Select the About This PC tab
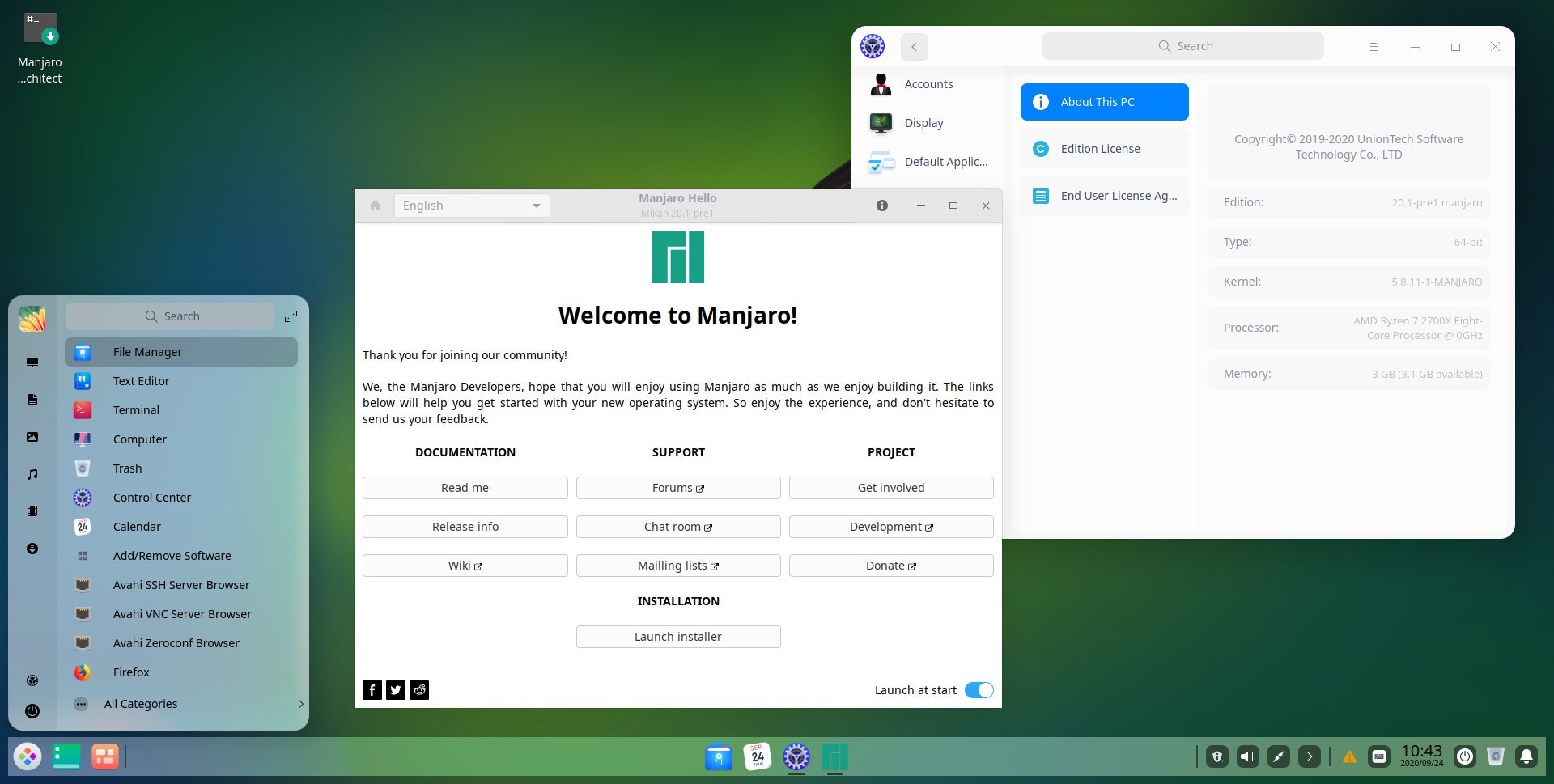The width and height of the screenshot is (1554, 784). pyautogui.click(x=1105, y=102)
